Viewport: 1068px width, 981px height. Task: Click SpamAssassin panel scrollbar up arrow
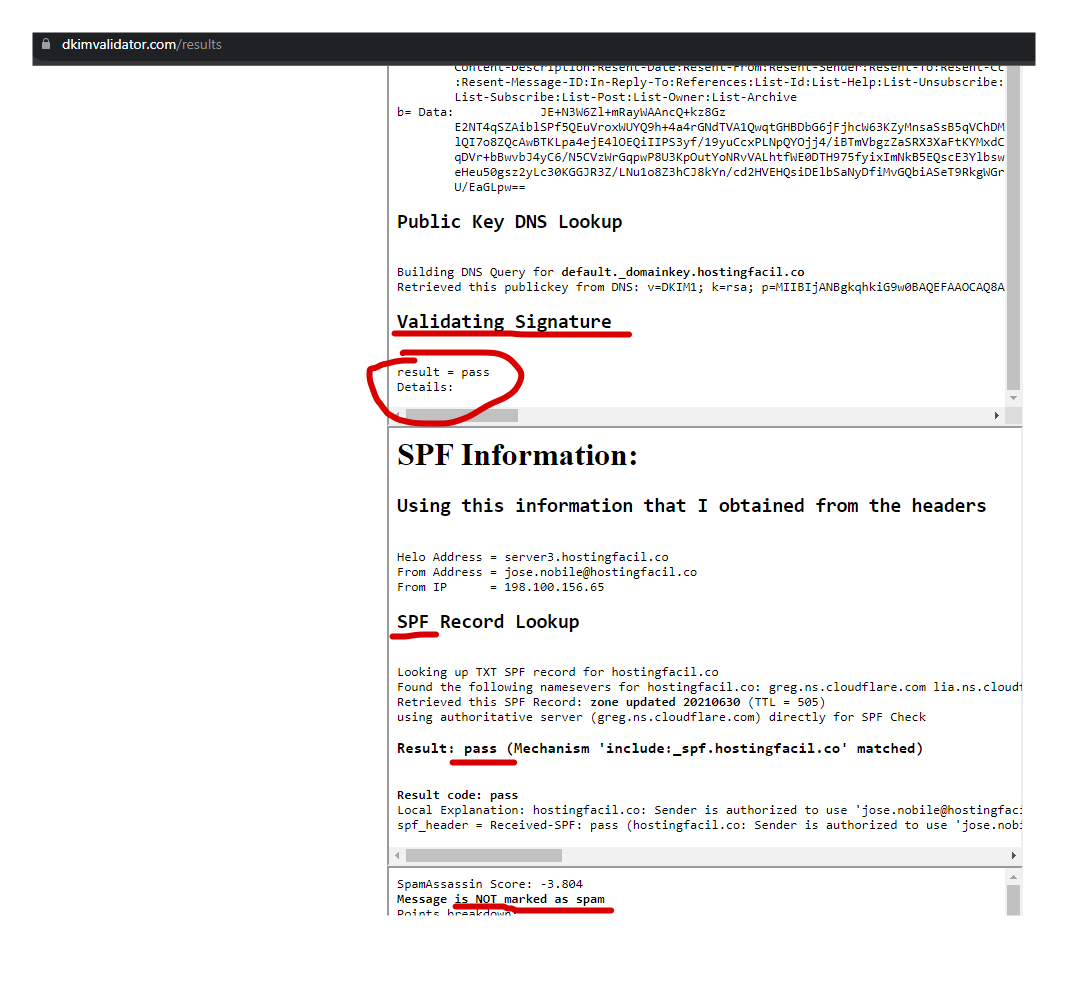[1013, 876]
